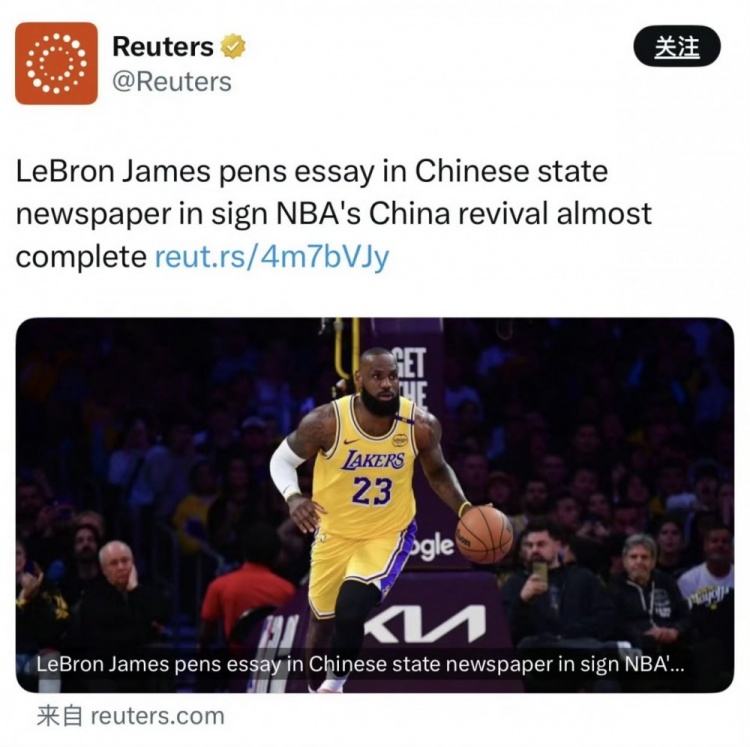Open the article preview photo card
The width and height of the screenshot is (750, 747).
[375, 505]
